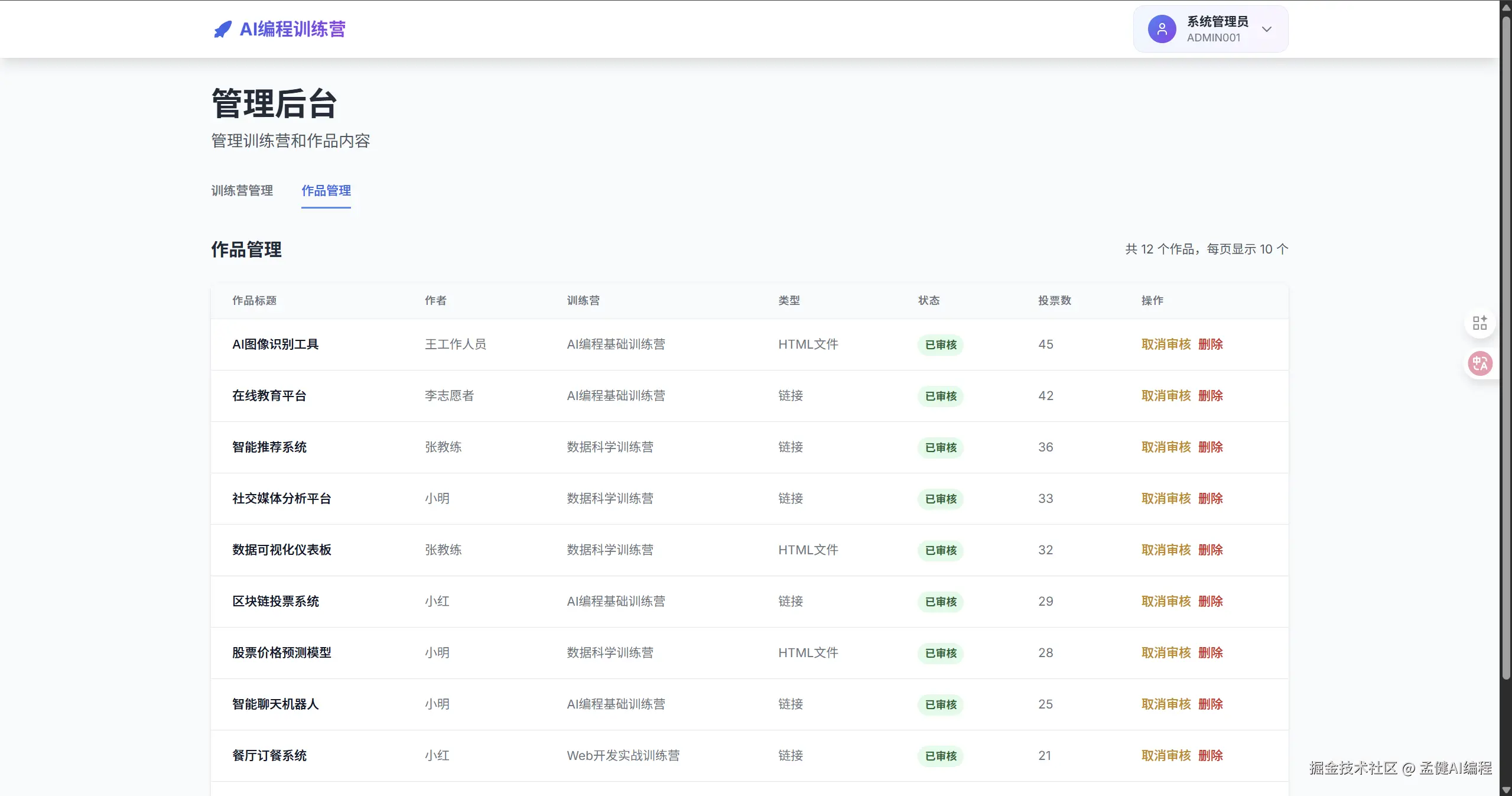Select the 作品管理 tab
The width and height of the screenshot is (1512, 796).
[x=326, y=190]
